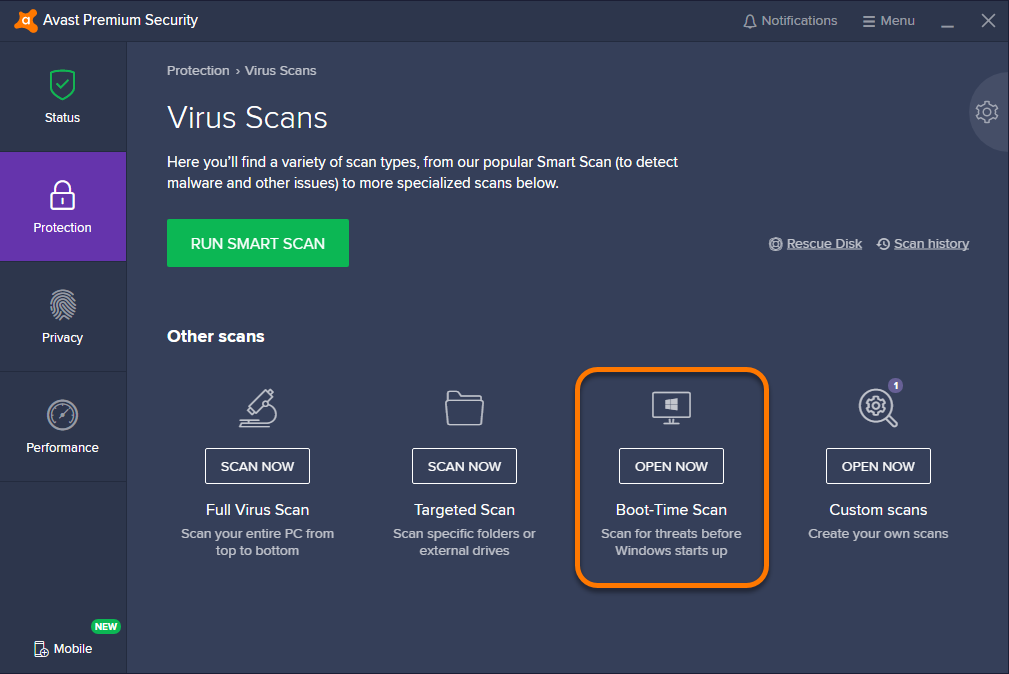Select the Protection shield icon
The height and width of the screenshot is (674, 1009).
click(x=62, y=194)
